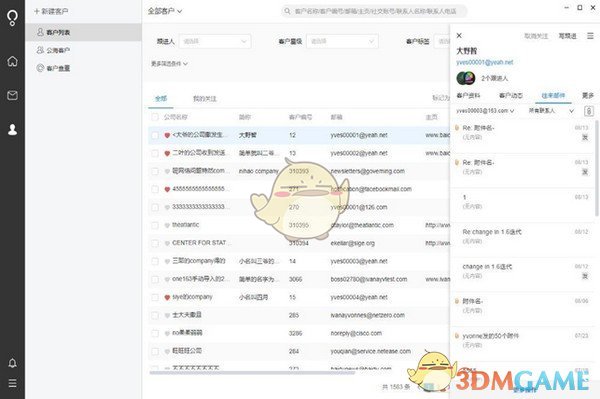Expand the 全部客户 dropdown at top

[165, 11]
